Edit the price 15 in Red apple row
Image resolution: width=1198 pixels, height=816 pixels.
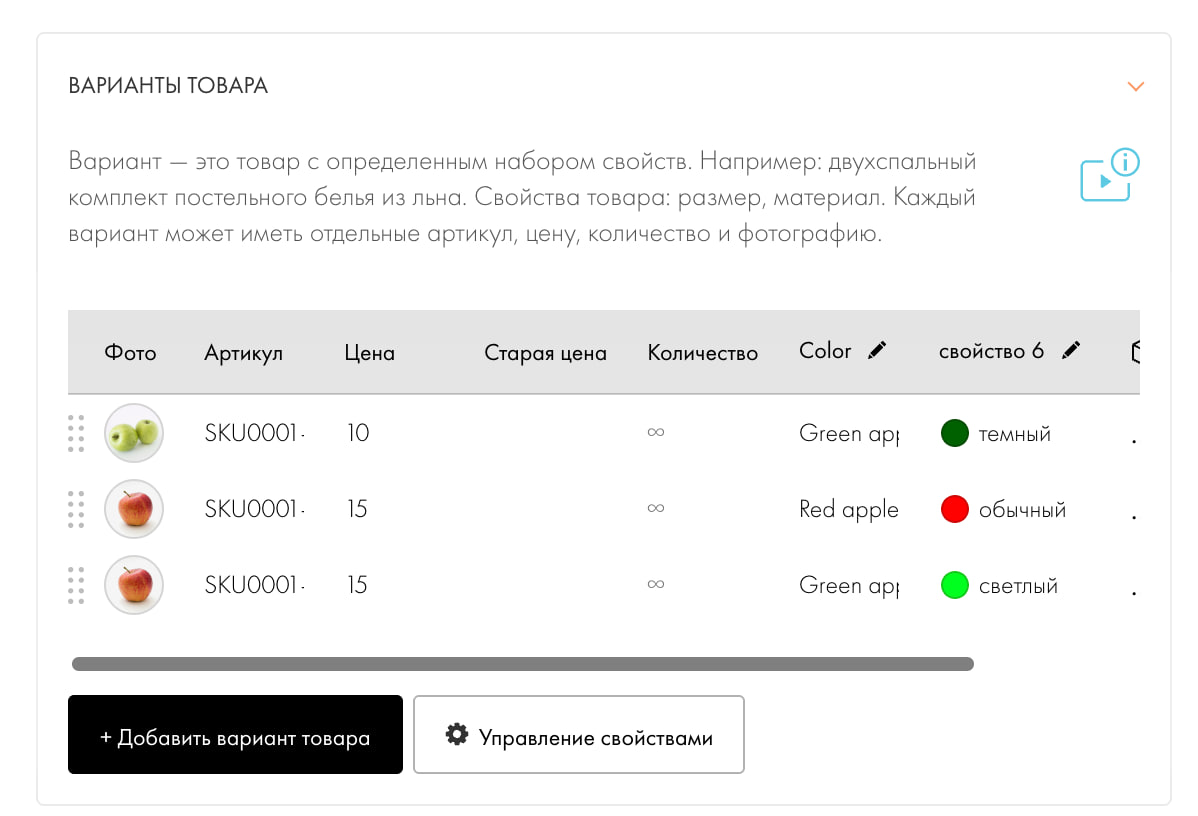tap(358, 509)
